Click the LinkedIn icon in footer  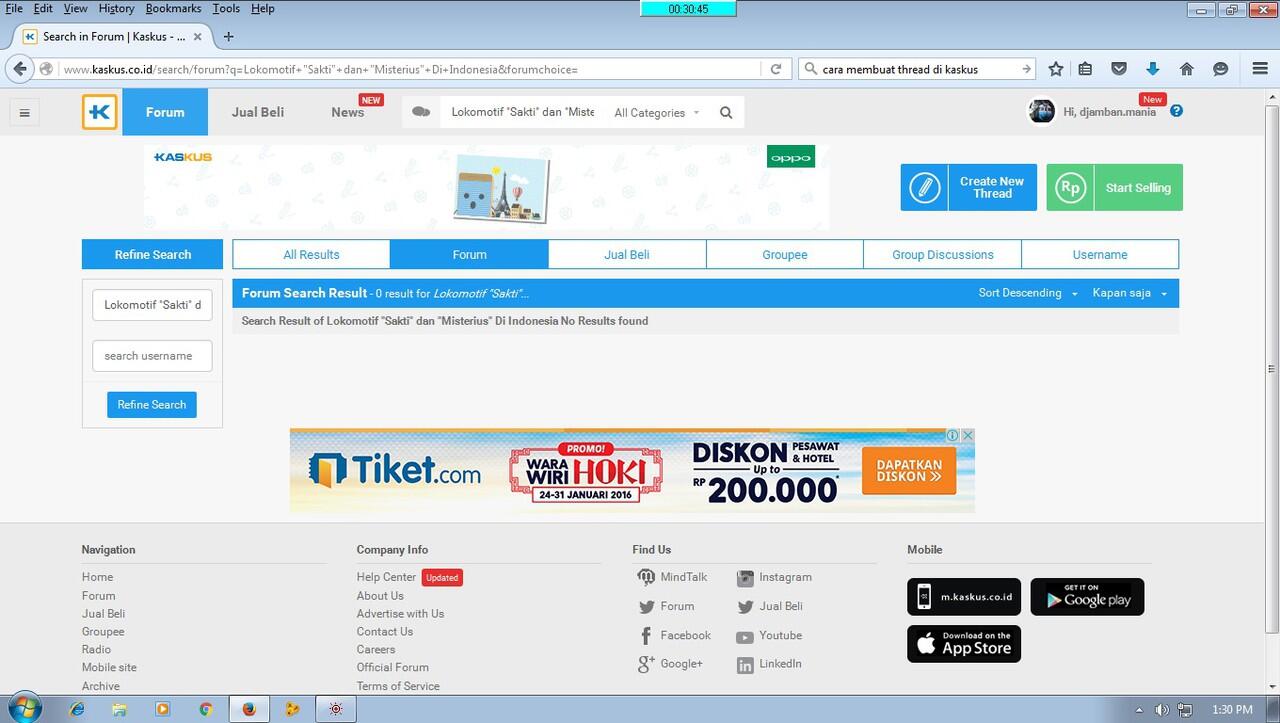[x=745, y=665]
